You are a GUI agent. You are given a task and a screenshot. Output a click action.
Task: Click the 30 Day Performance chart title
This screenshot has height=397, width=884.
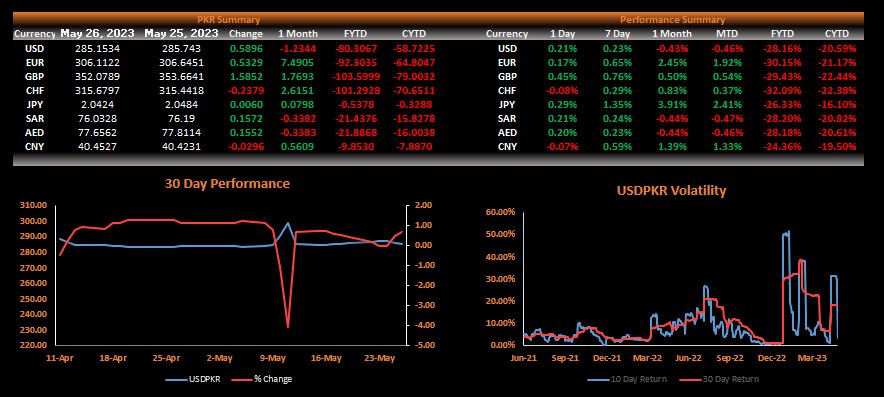pos(227,184)
